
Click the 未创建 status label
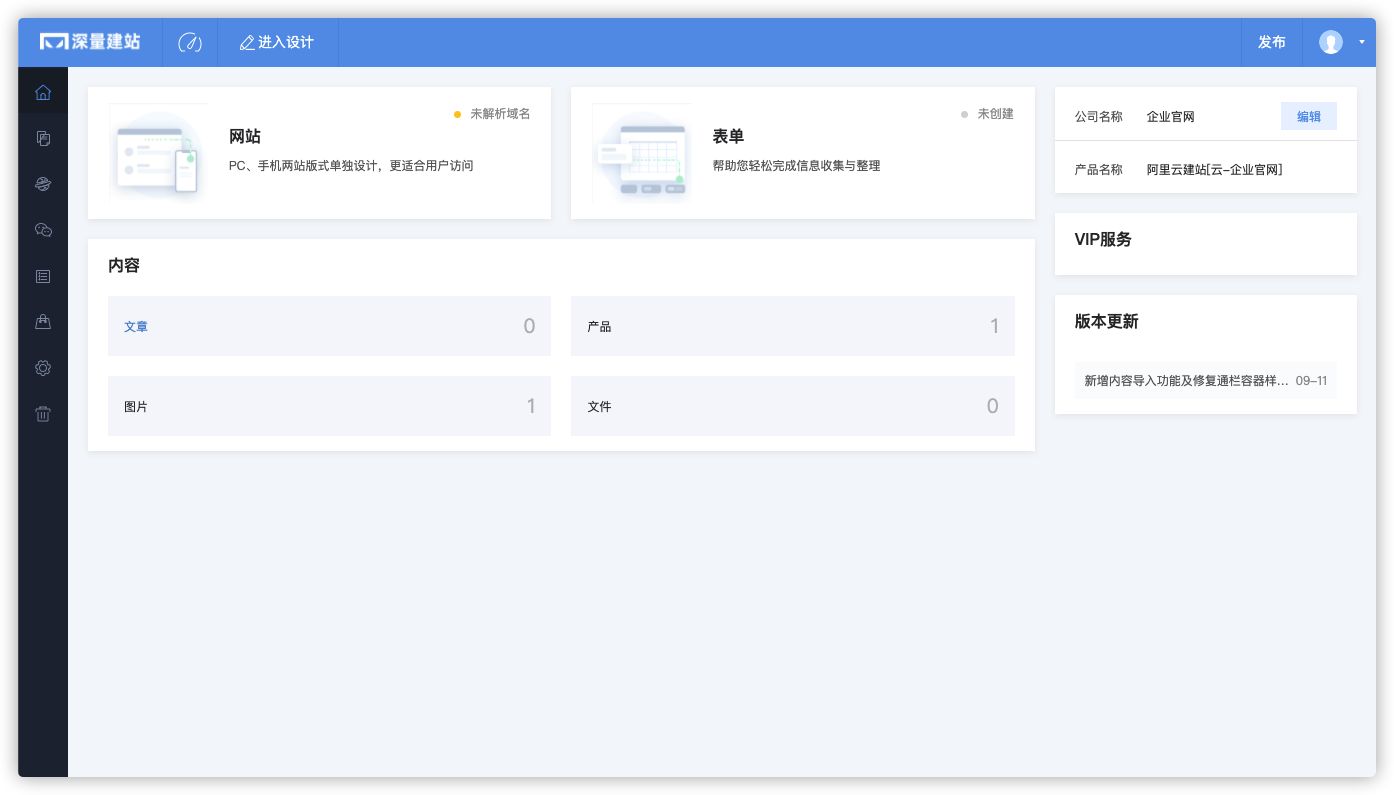coord(995,114)
